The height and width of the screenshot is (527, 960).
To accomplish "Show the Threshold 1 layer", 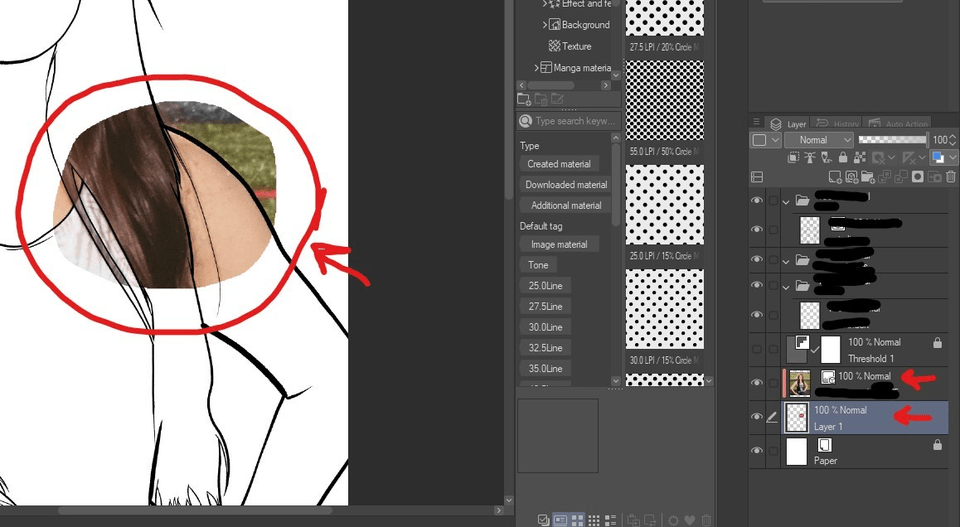I will 757,349.
